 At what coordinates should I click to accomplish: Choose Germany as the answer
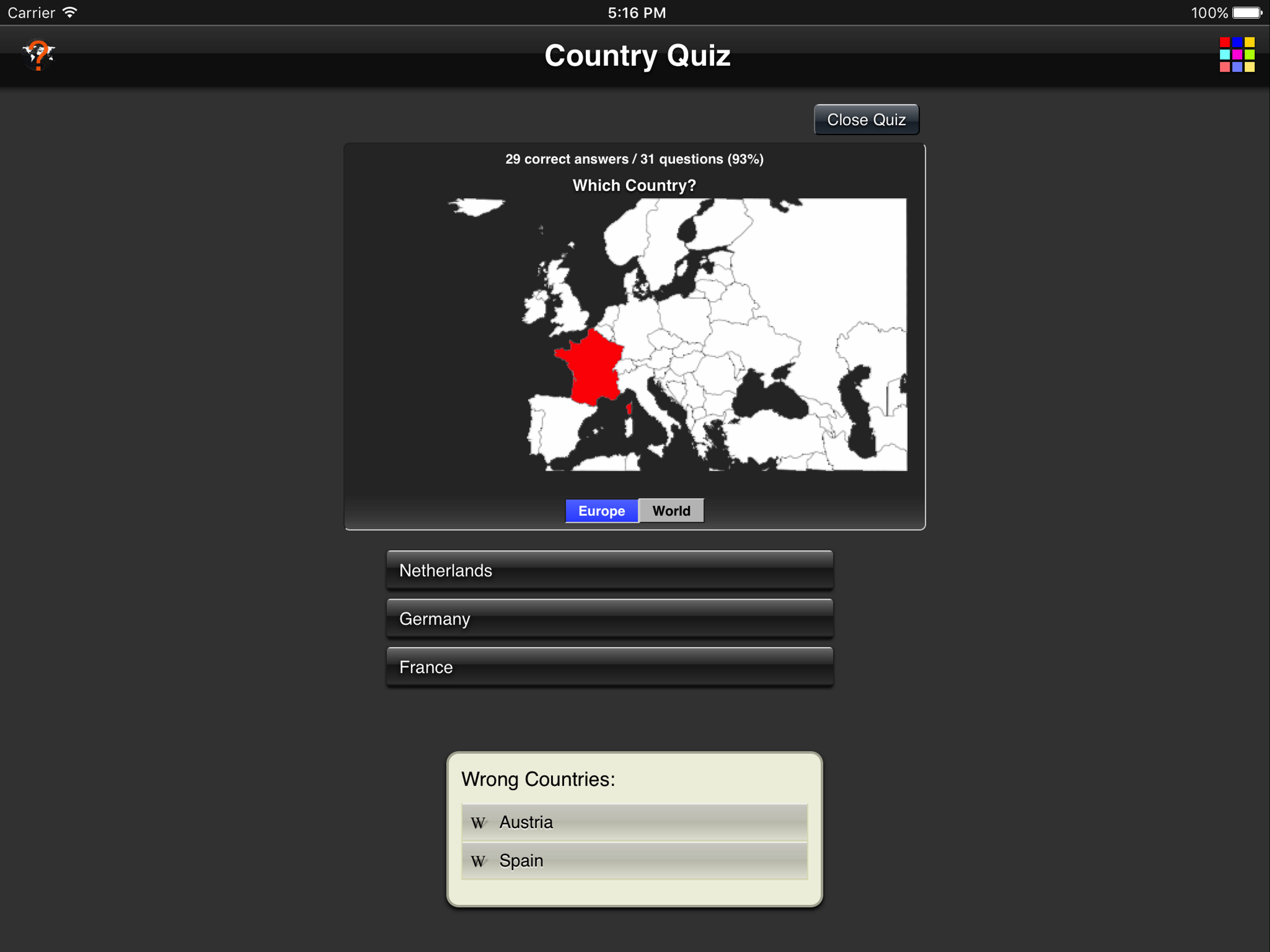tap(610, 618)
